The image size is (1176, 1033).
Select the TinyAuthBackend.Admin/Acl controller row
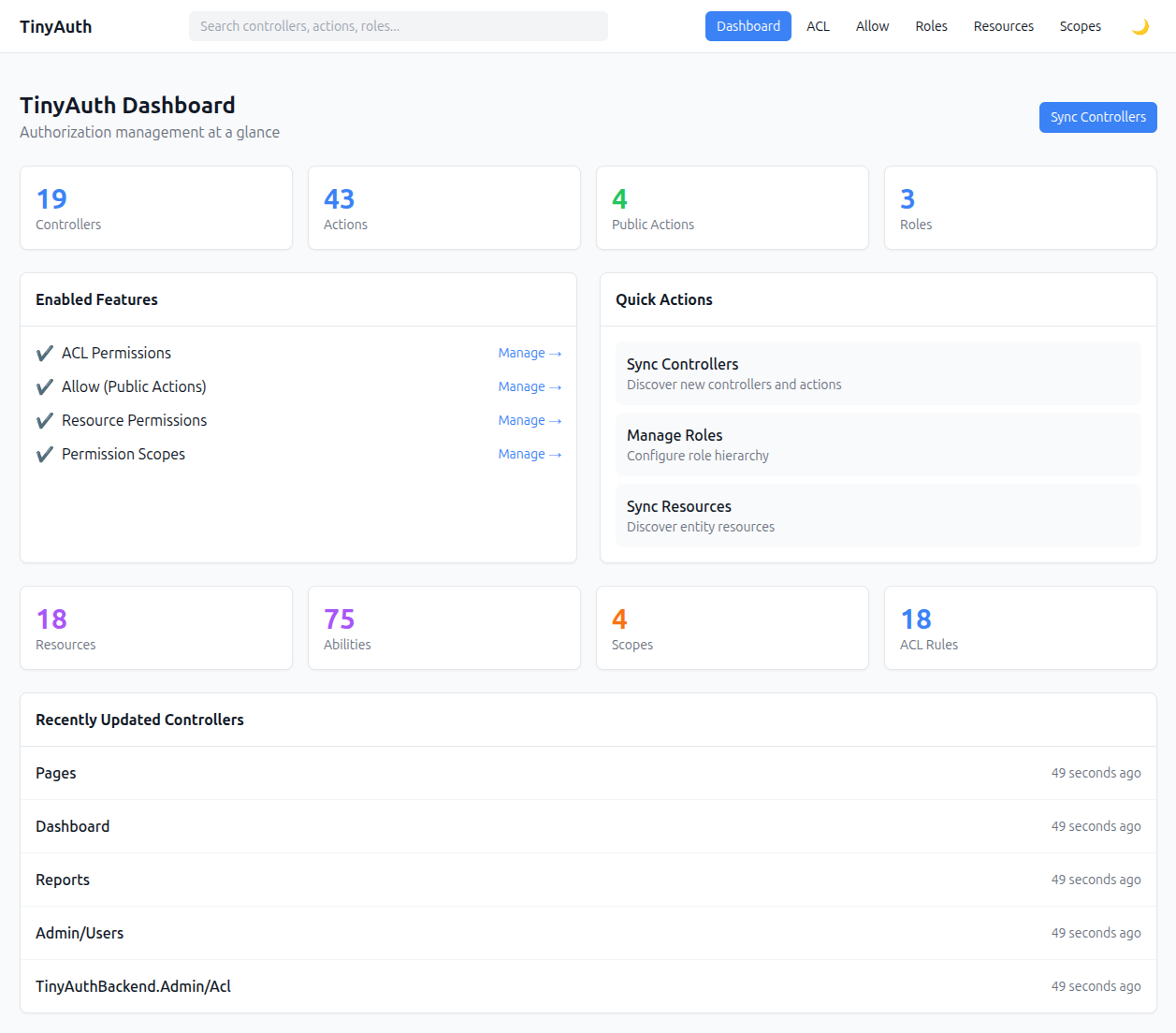(588, 986)
